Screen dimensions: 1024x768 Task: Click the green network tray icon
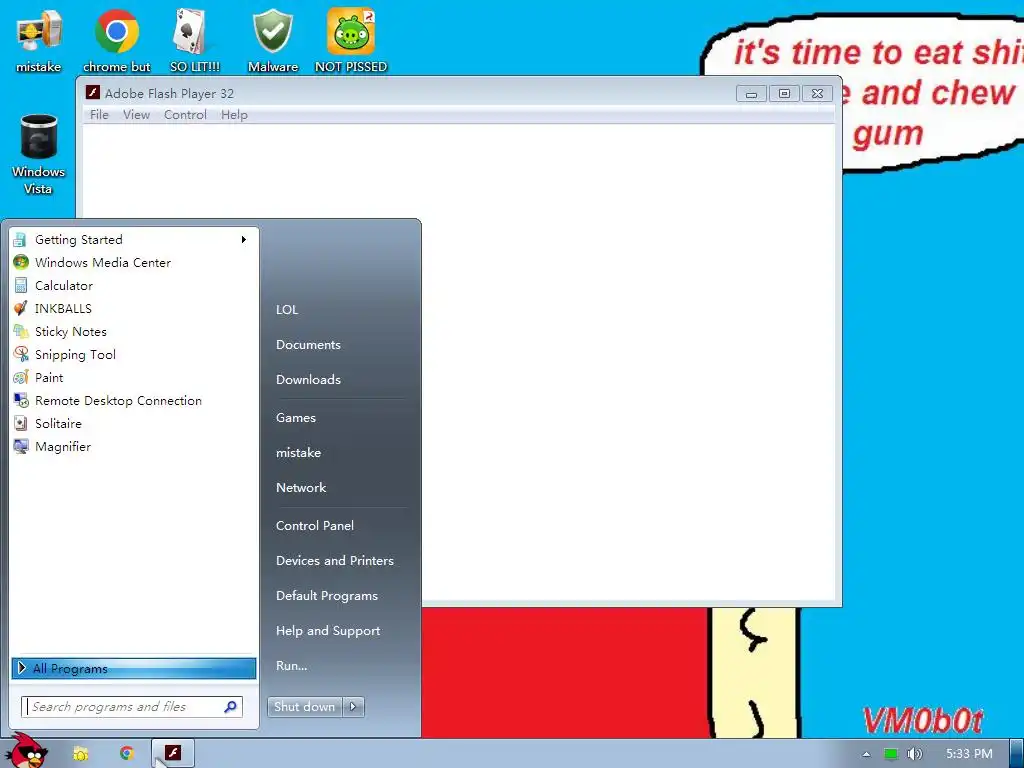click(x=891, y=754)
